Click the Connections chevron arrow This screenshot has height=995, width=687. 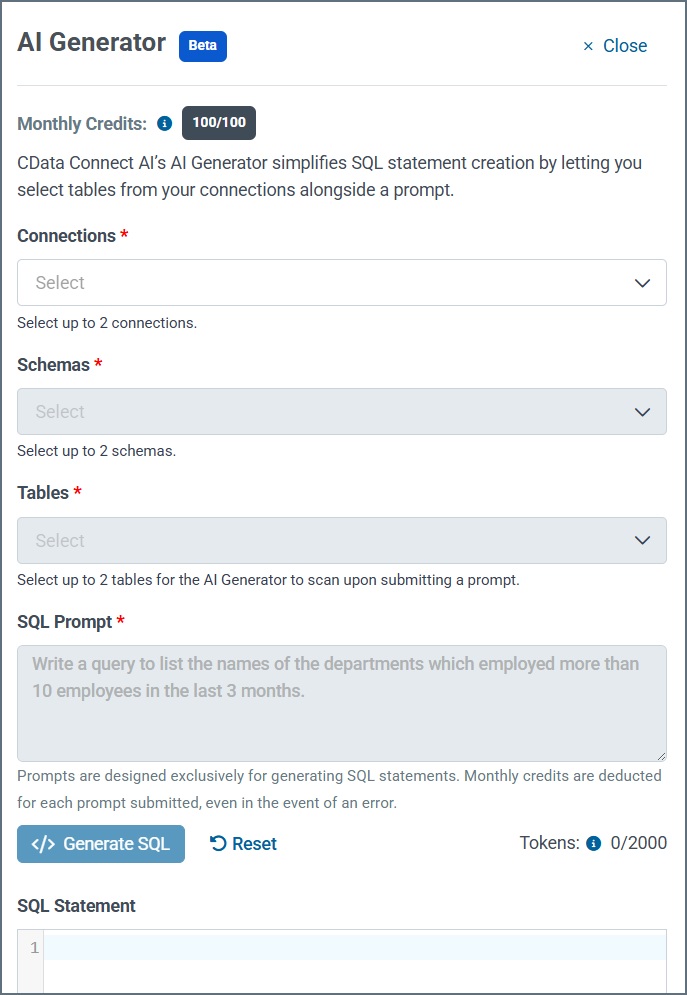(x=643, y=283)
